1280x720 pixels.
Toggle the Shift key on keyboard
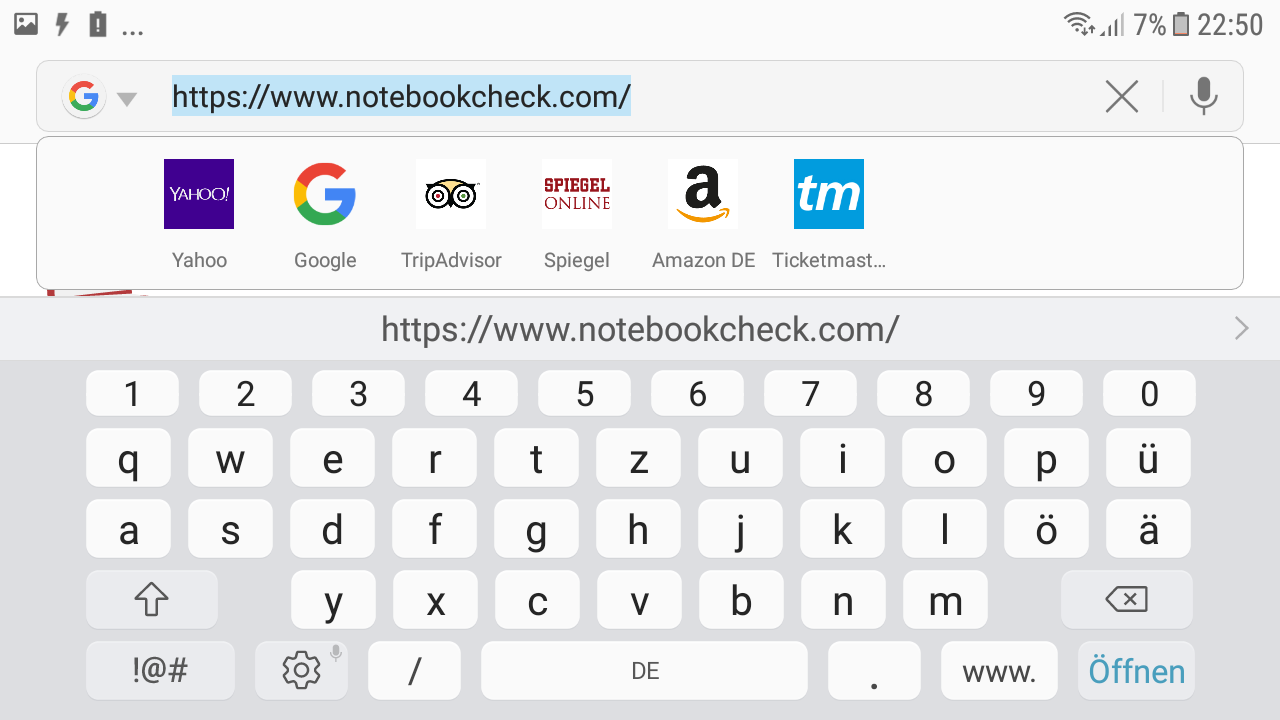[151, 600]
